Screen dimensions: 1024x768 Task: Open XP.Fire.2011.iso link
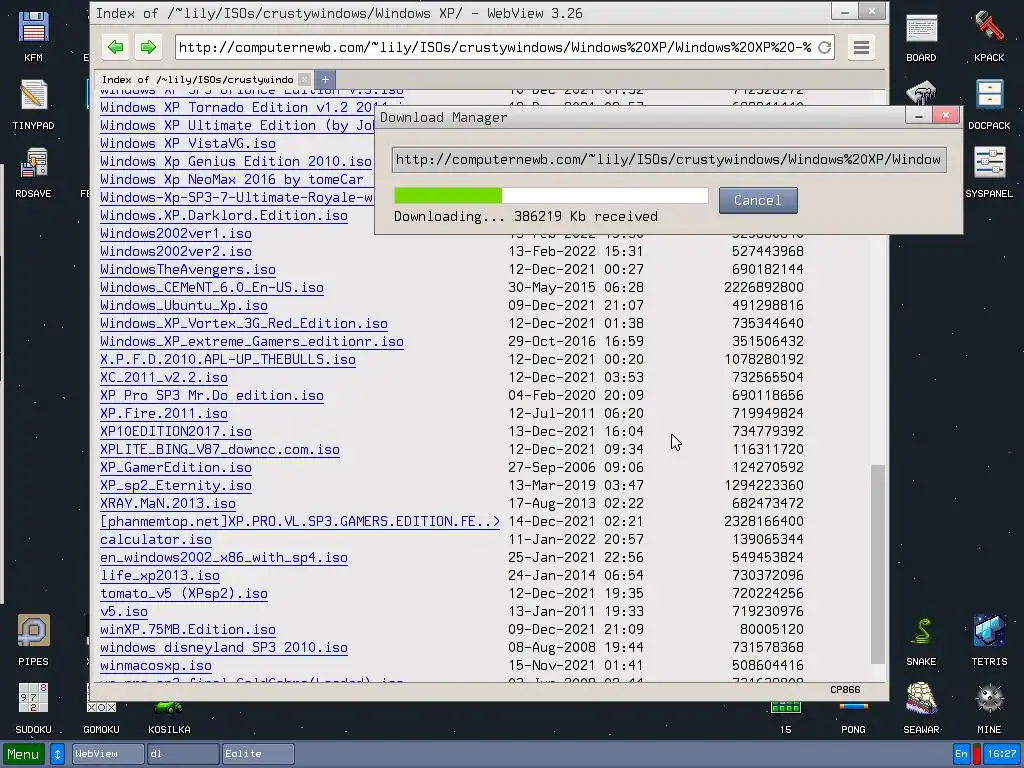(x=164, y=413)
